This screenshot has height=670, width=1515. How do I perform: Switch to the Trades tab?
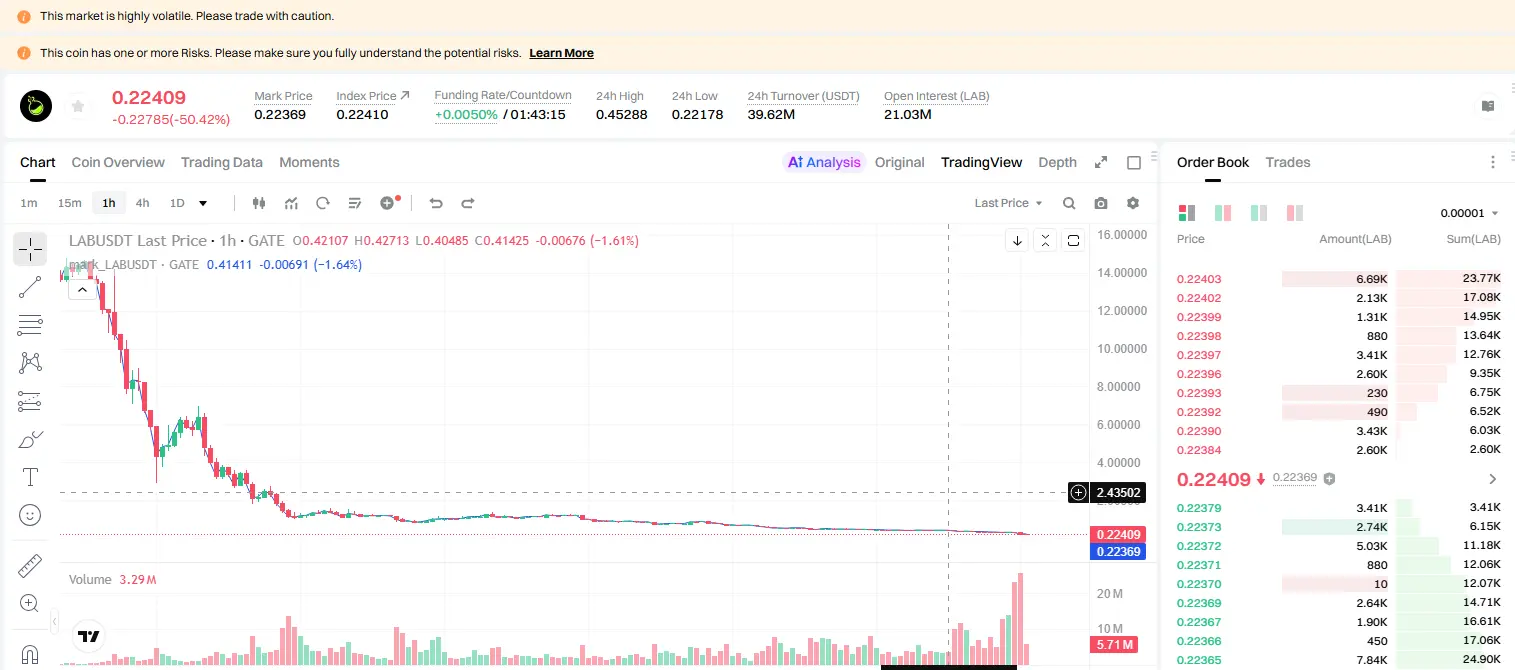1288,162
